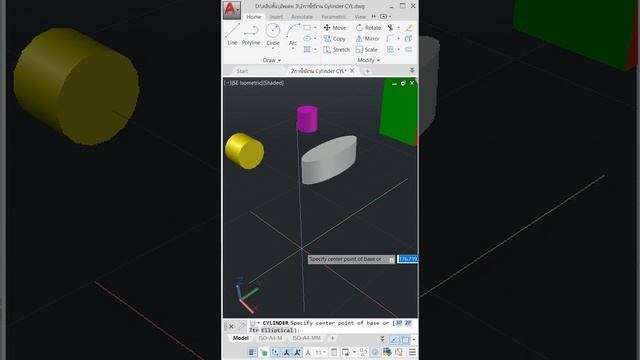Open command line customize wrench

tap(242, 326)
